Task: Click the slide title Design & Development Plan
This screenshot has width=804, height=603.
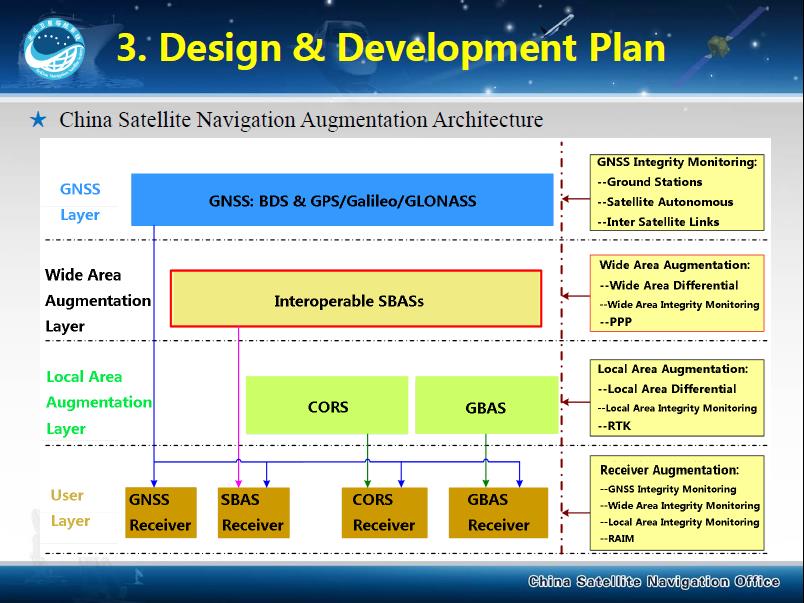Action: tap(391, 47)
